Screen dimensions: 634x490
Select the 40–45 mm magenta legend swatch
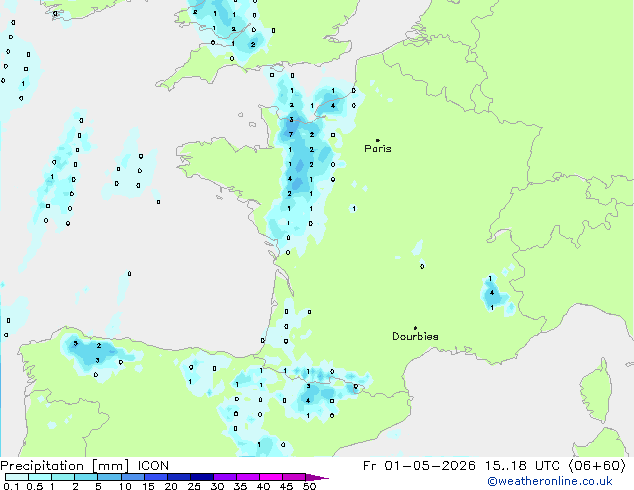[x=271, y=477]
